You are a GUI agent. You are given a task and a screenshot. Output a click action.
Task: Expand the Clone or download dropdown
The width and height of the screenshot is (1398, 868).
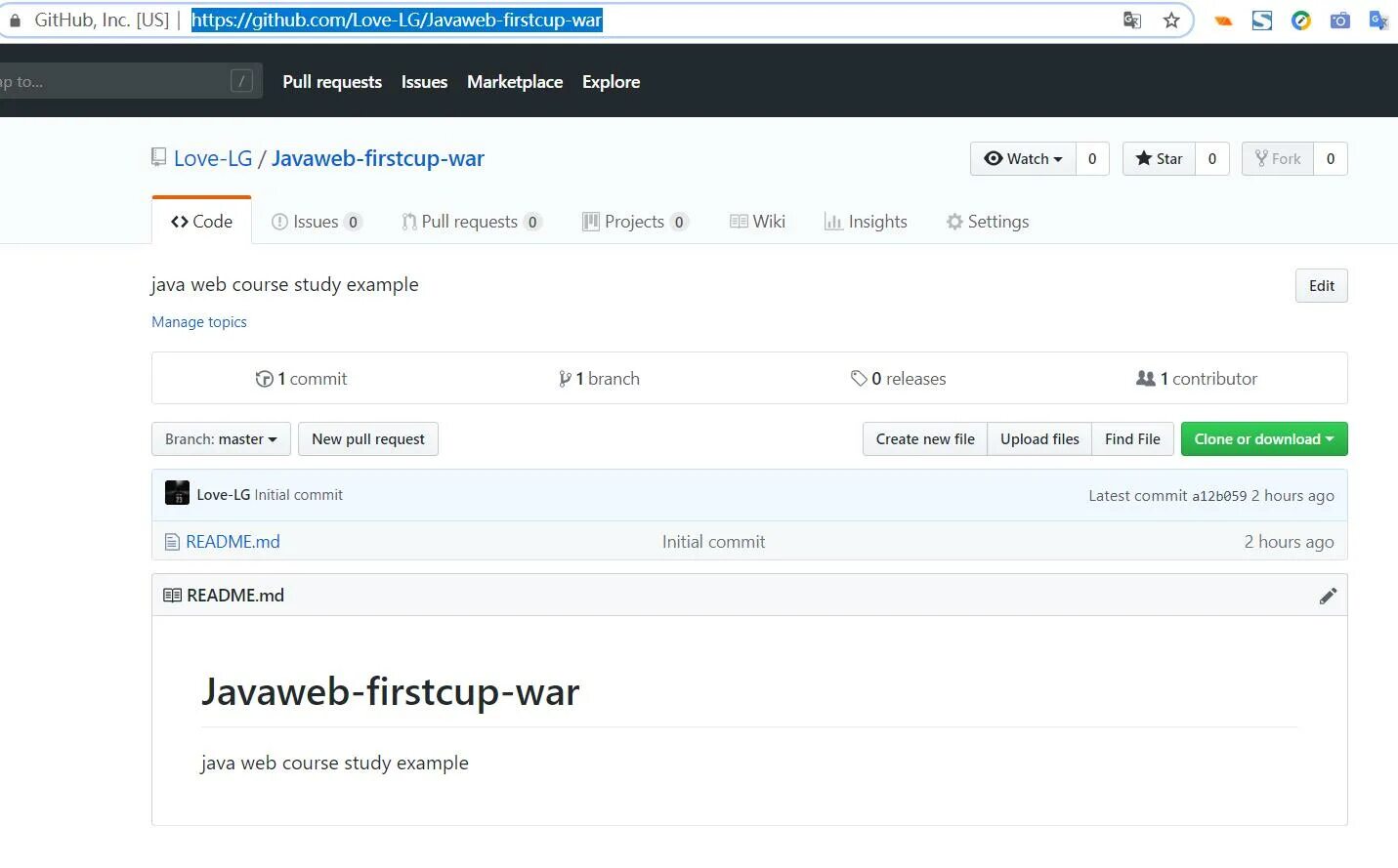1263,438
